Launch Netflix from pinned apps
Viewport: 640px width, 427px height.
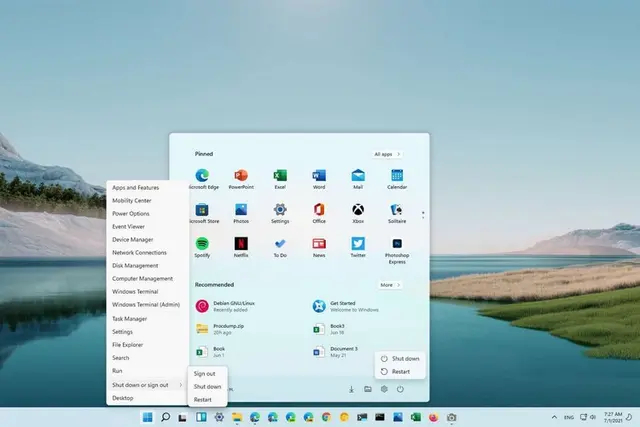(x=241, y=247)
